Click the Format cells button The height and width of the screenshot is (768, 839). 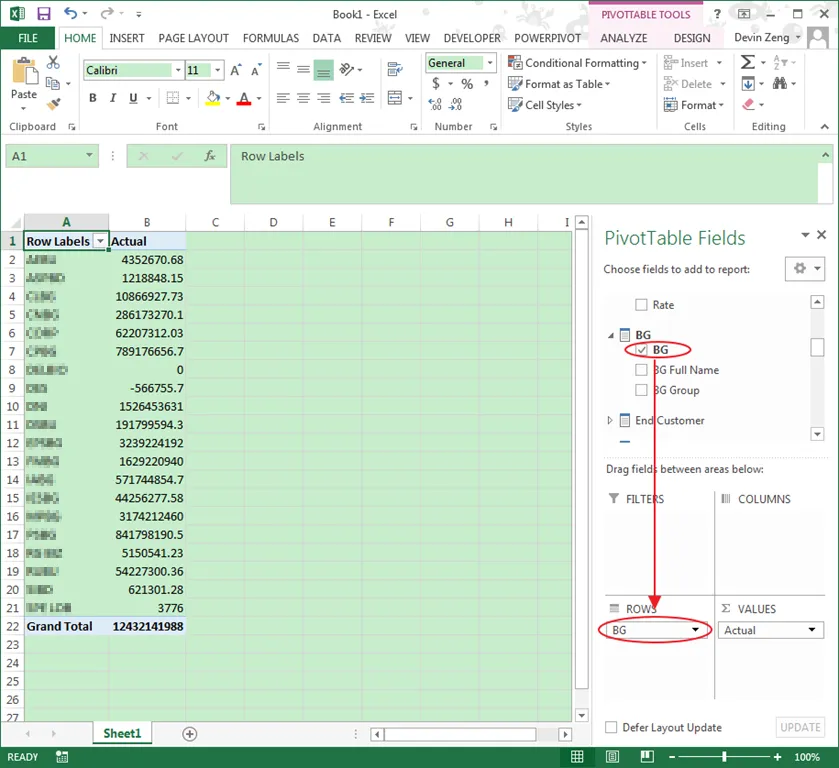pos(693,105)
